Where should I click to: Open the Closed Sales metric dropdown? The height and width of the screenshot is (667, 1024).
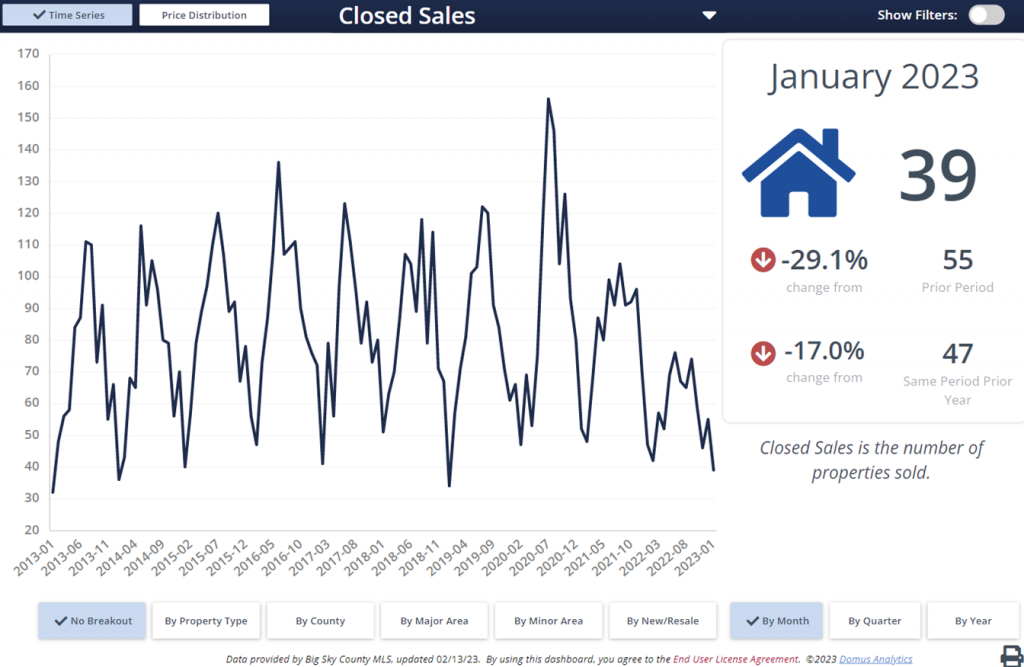coord(709,16)
